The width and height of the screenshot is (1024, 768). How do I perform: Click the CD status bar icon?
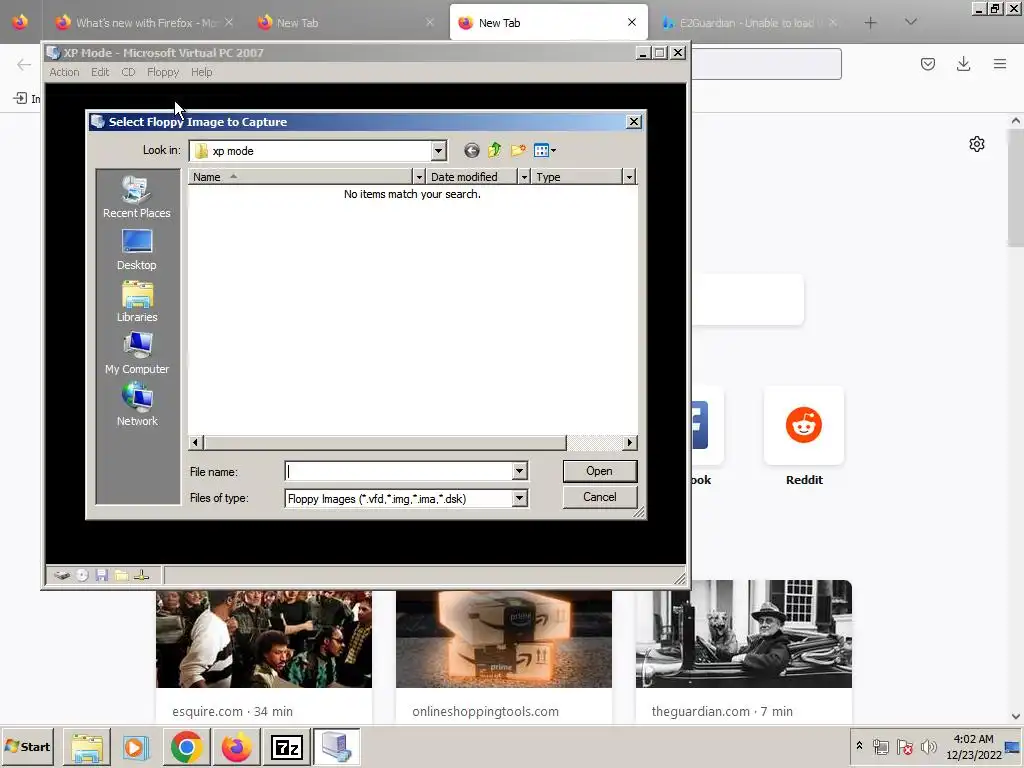click(82, 575)
